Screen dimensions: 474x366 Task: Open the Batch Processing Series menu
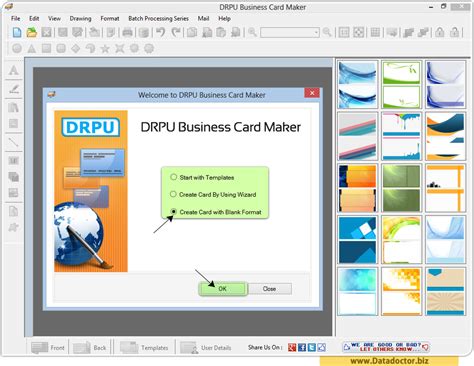[x=158, y=18]
